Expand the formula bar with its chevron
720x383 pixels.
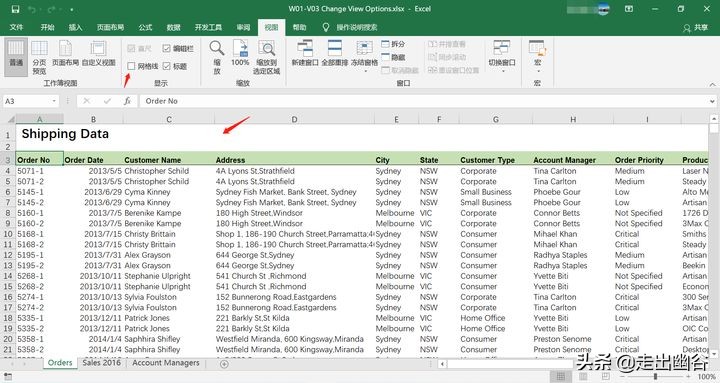coord(712,101)
